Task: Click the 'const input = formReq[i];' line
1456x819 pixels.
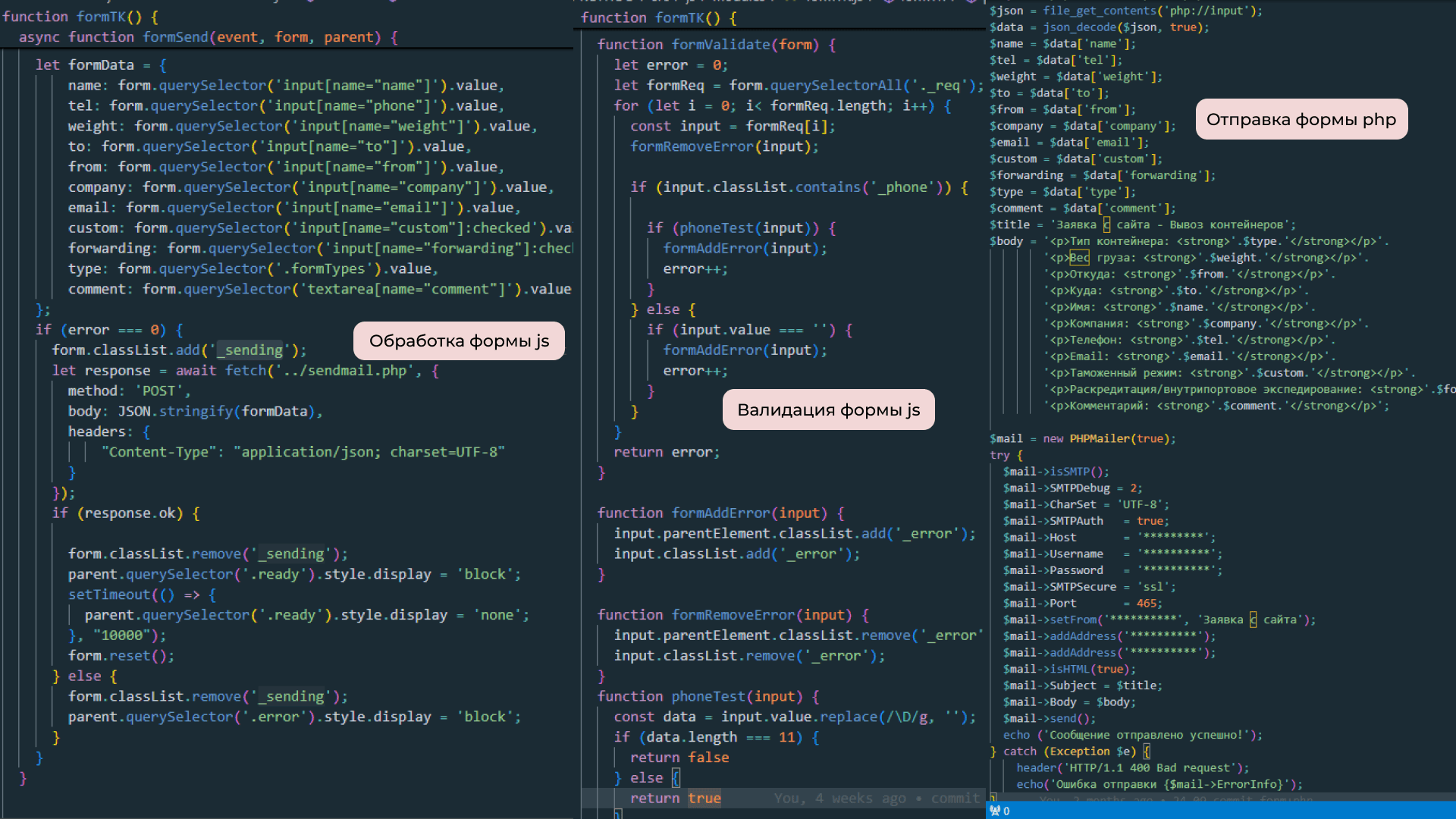Action: coord(733,127)
